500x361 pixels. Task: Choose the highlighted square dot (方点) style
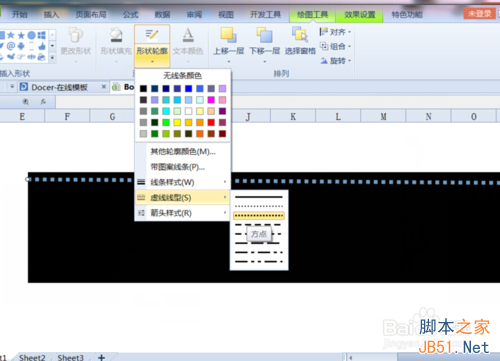point(259,216)
